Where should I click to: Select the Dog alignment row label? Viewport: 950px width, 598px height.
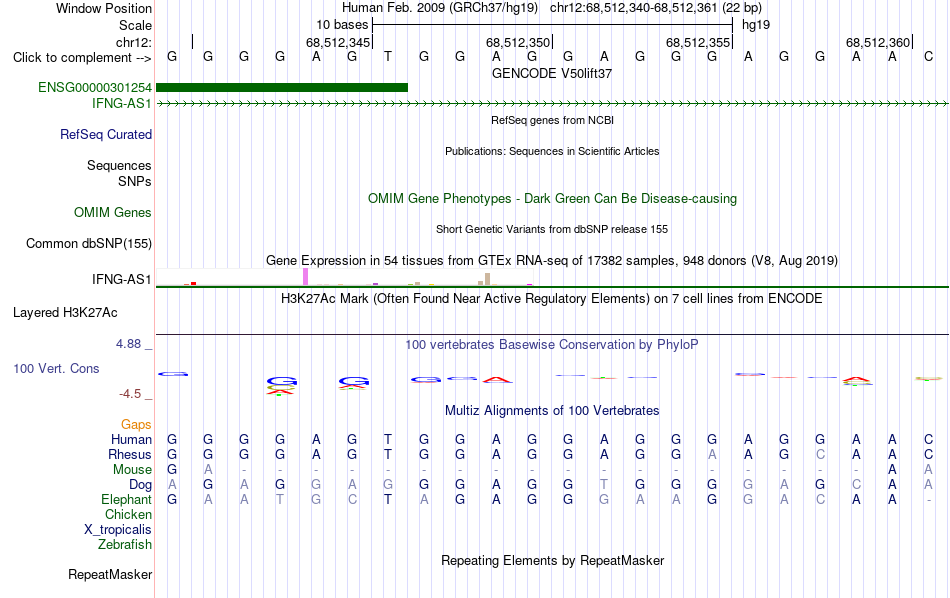140,485
